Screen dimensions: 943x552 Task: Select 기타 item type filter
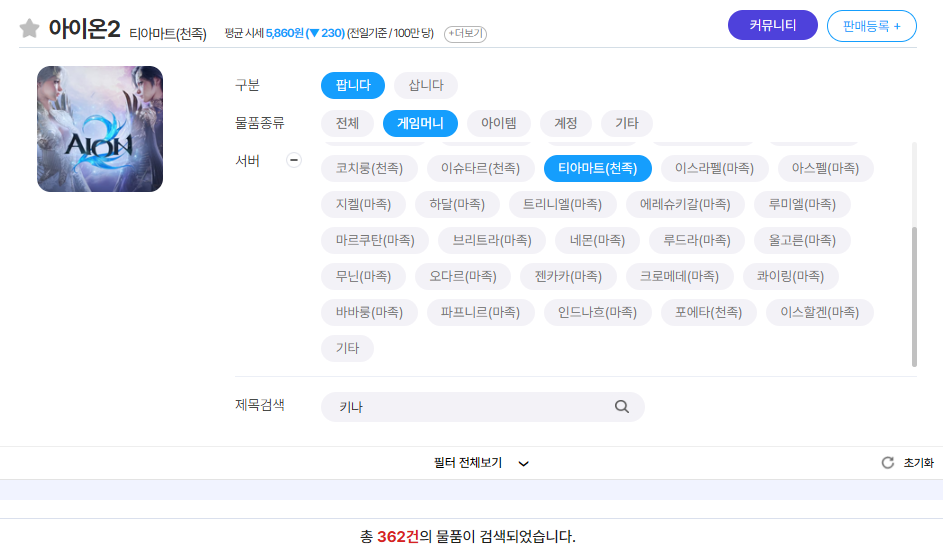coord(627,123)
